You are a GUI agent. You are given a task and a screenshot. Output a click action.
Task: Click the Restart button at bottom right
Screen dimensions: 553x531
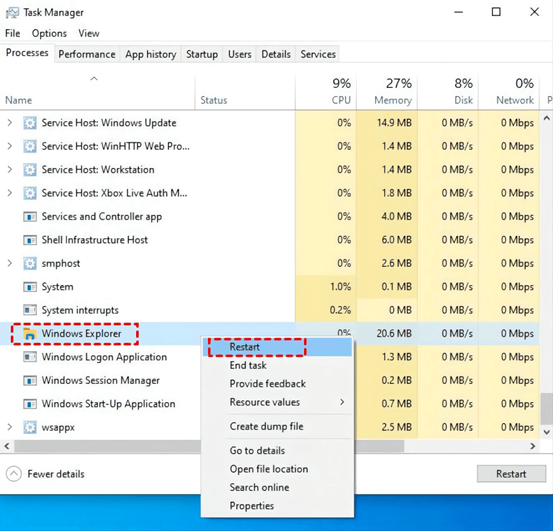pos(511,474)
